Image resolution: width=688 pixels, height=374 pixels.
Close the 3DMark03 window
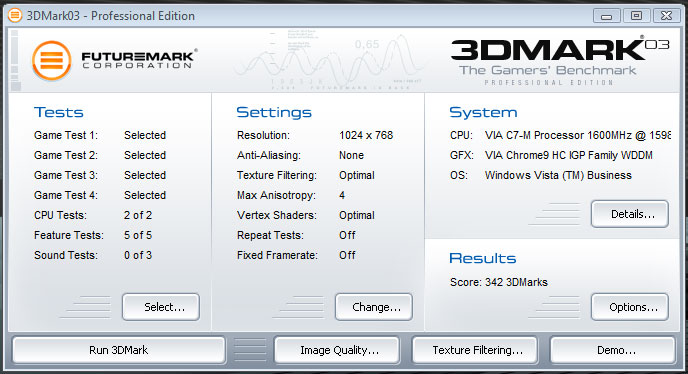pos(666,16)
